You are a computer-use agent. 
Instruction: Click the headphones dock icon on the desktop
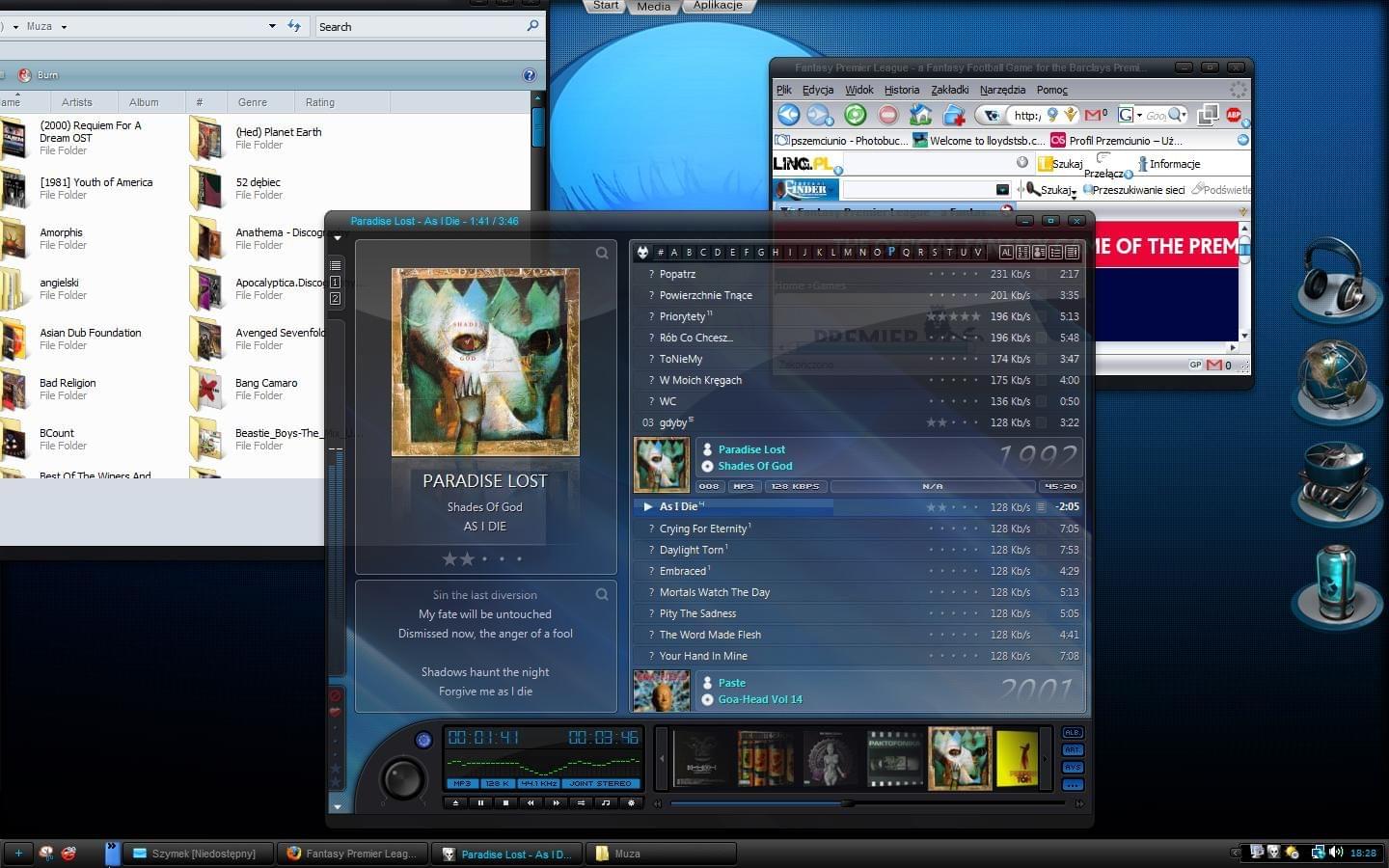(x=1338, y=280)
